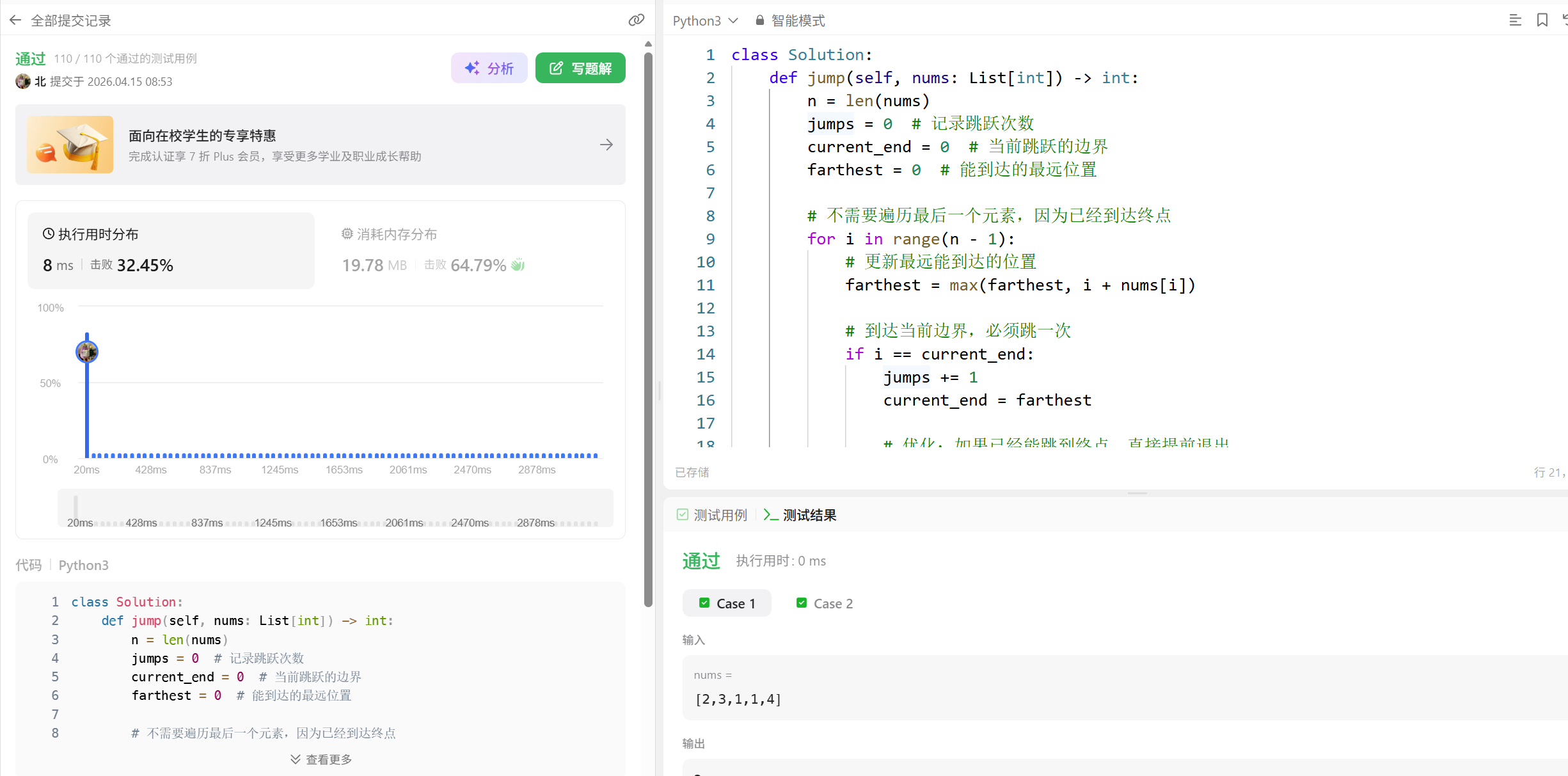Click the avatar marker on runtime chart
This screenshot has width=1568, height=776.
coord(87,351)
